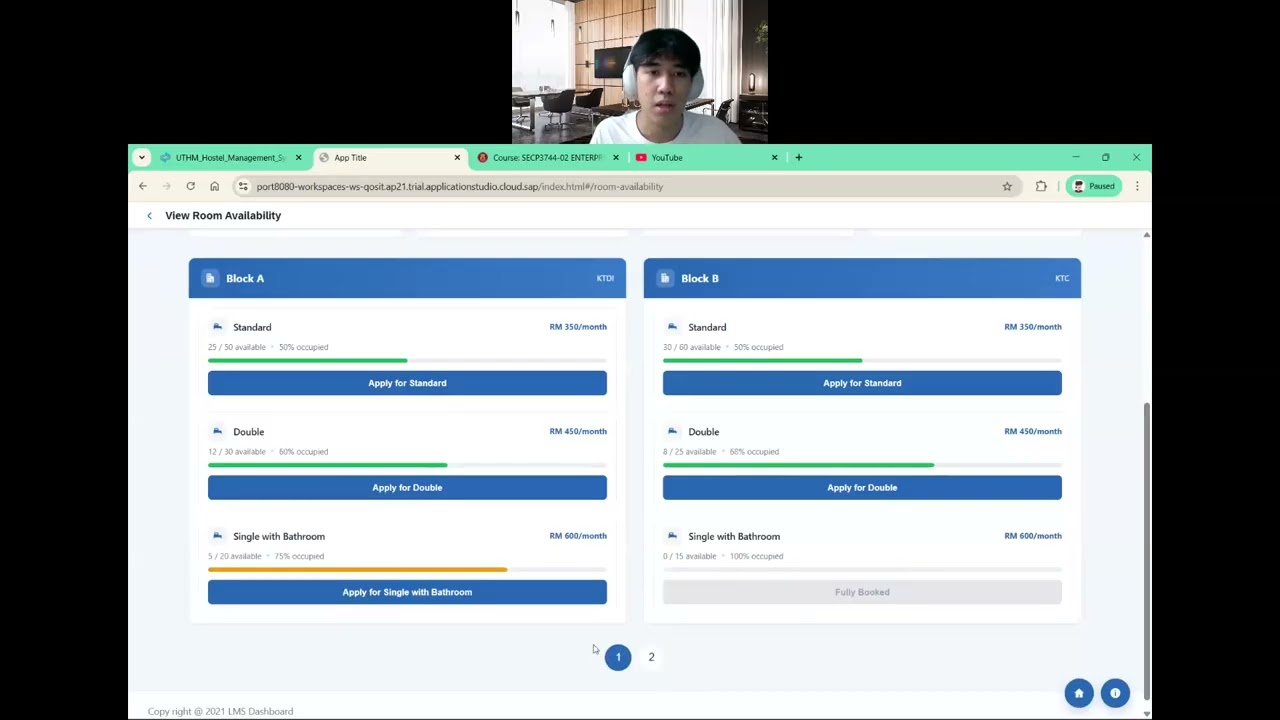Close the YouTube tab
1280x720 pixels.
pos(774,157)
